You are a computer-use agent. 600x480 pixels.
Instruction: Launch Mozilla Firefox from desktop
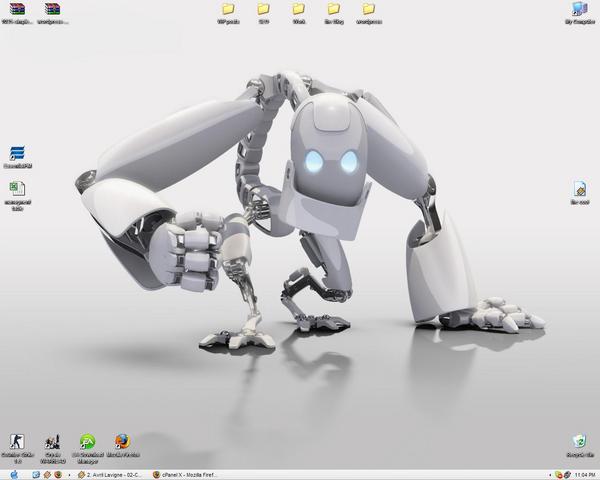click(x=122, y=446)
